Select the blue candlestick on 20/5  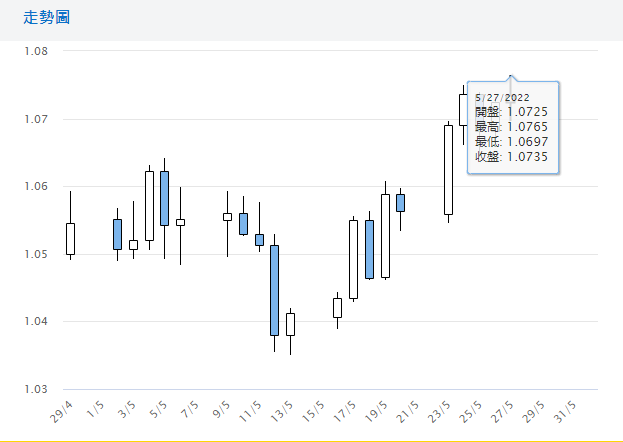(400, 203)
